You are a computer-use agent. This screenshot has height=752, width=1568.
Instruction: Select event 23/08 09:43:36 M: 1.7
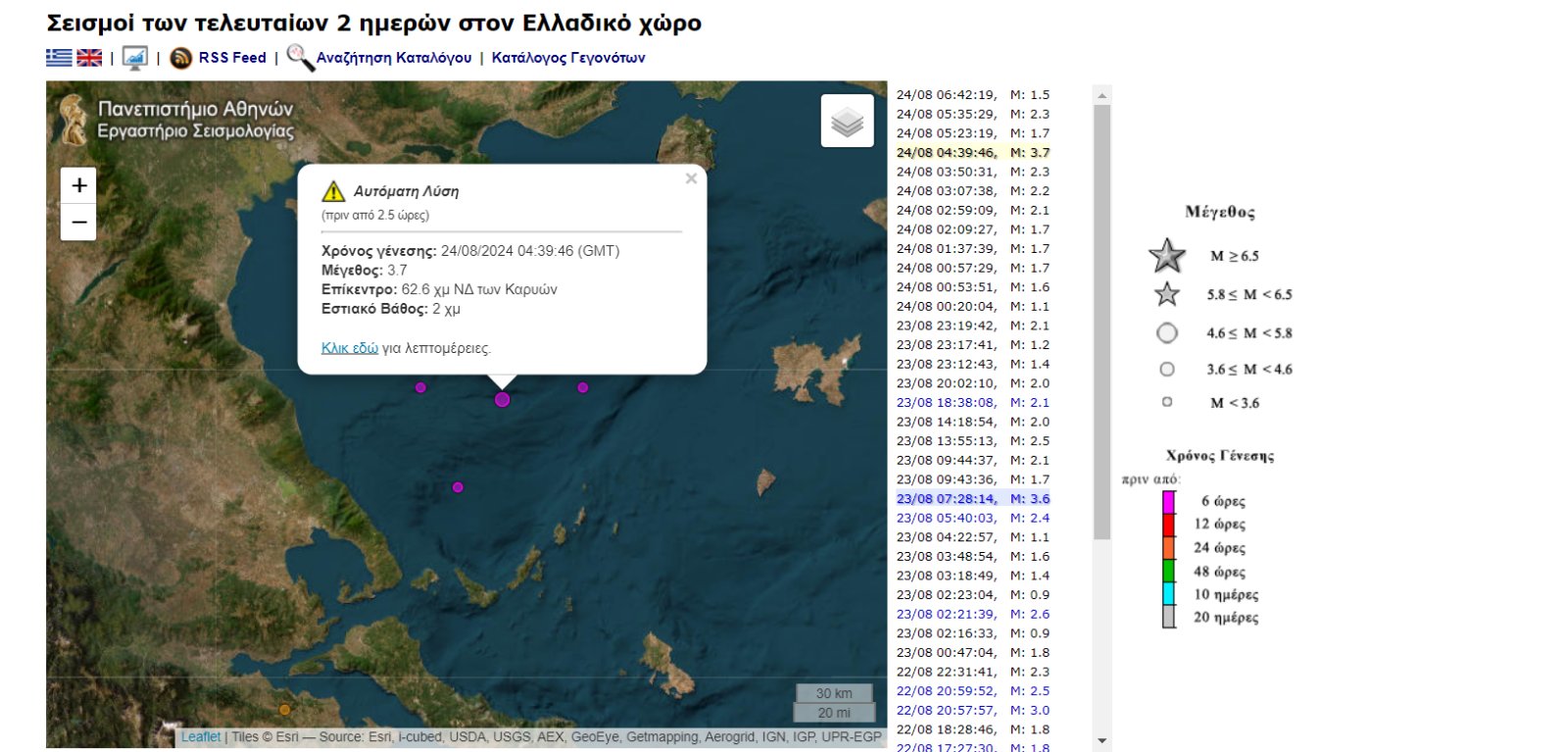coord(973,479)
